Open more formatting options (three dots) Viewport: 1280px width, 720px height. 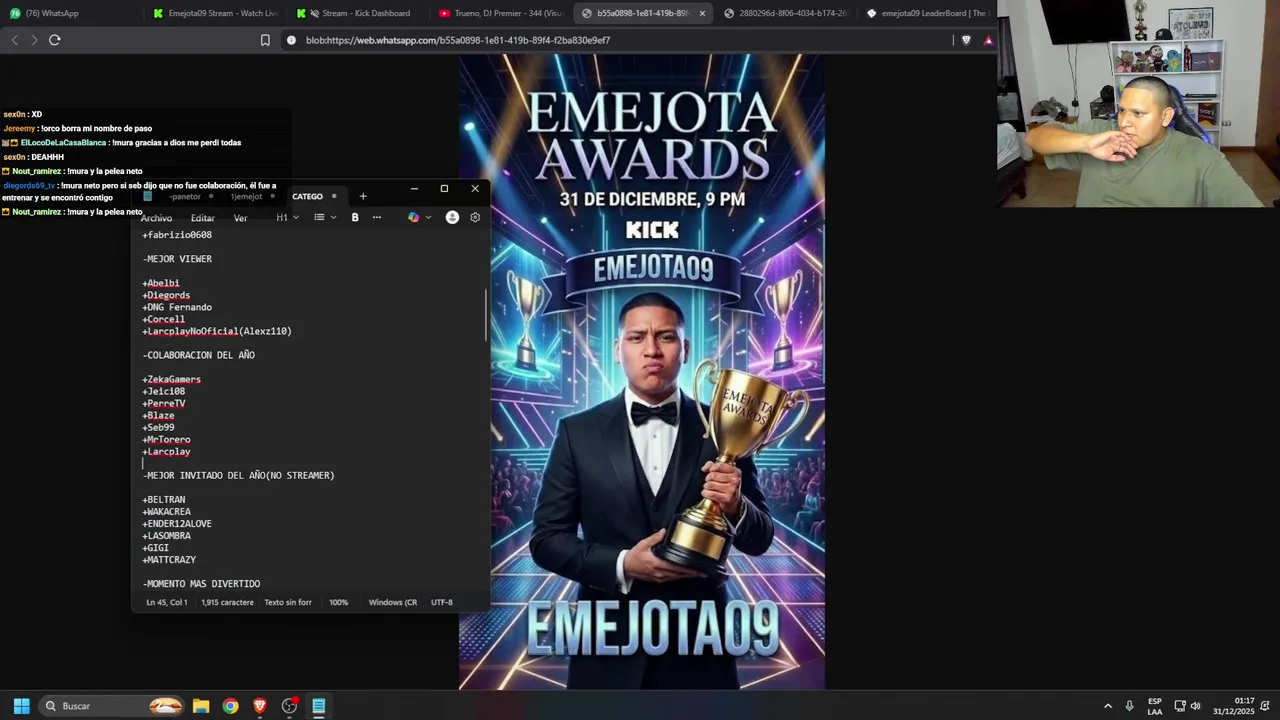377,217
